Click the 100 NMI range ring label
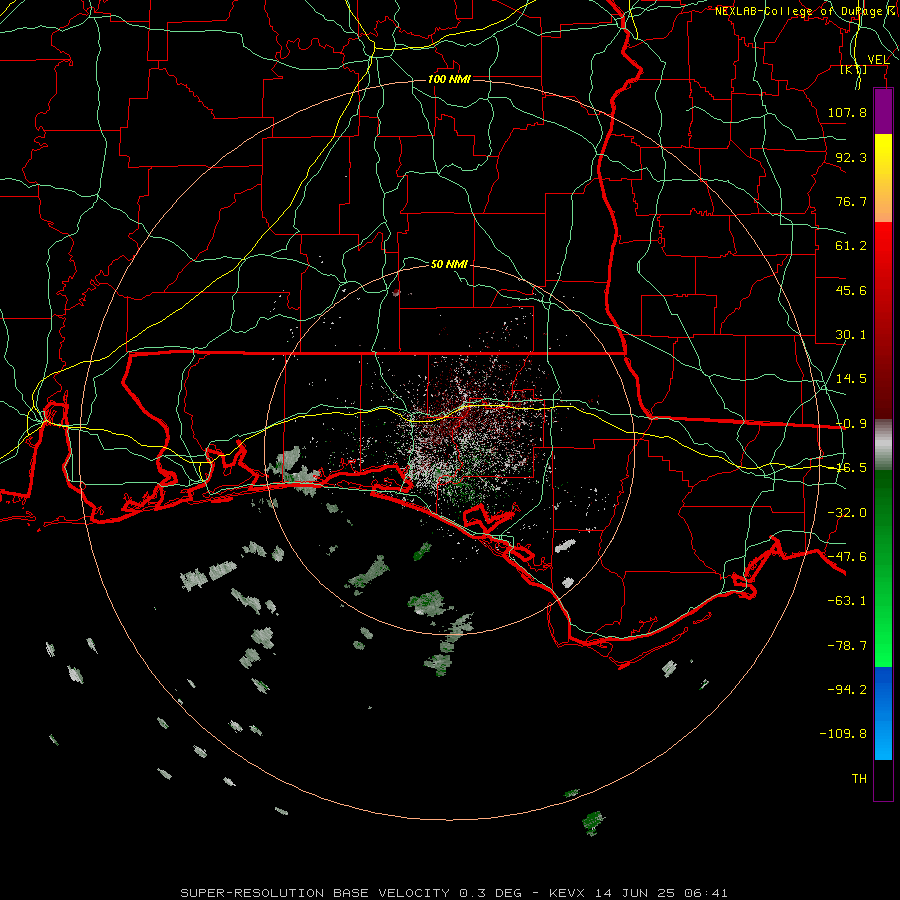900x900 pixels. tap(449, 79)
